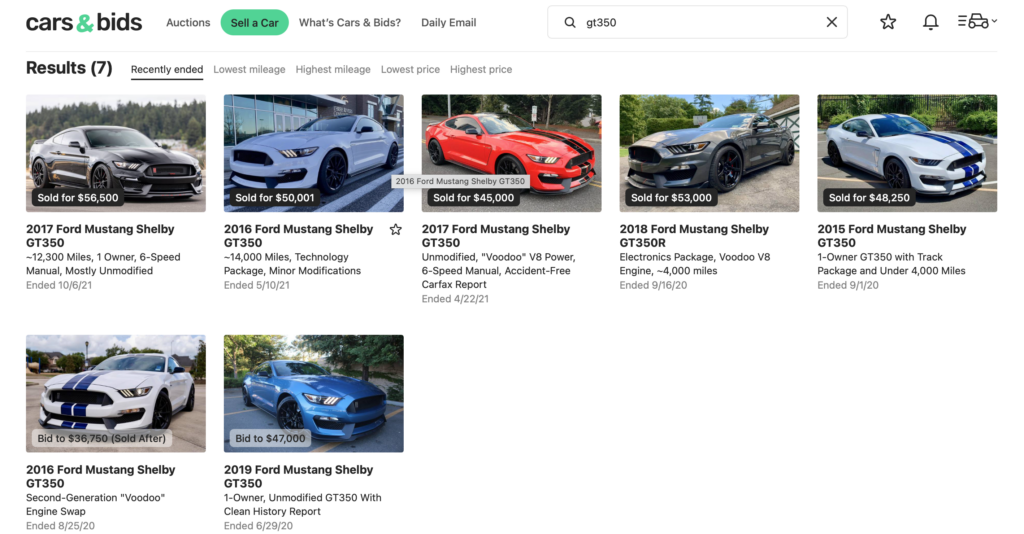Click the Sold for $45,000 badge
This screenshot has width=1024, height=534.
point(473,198)
